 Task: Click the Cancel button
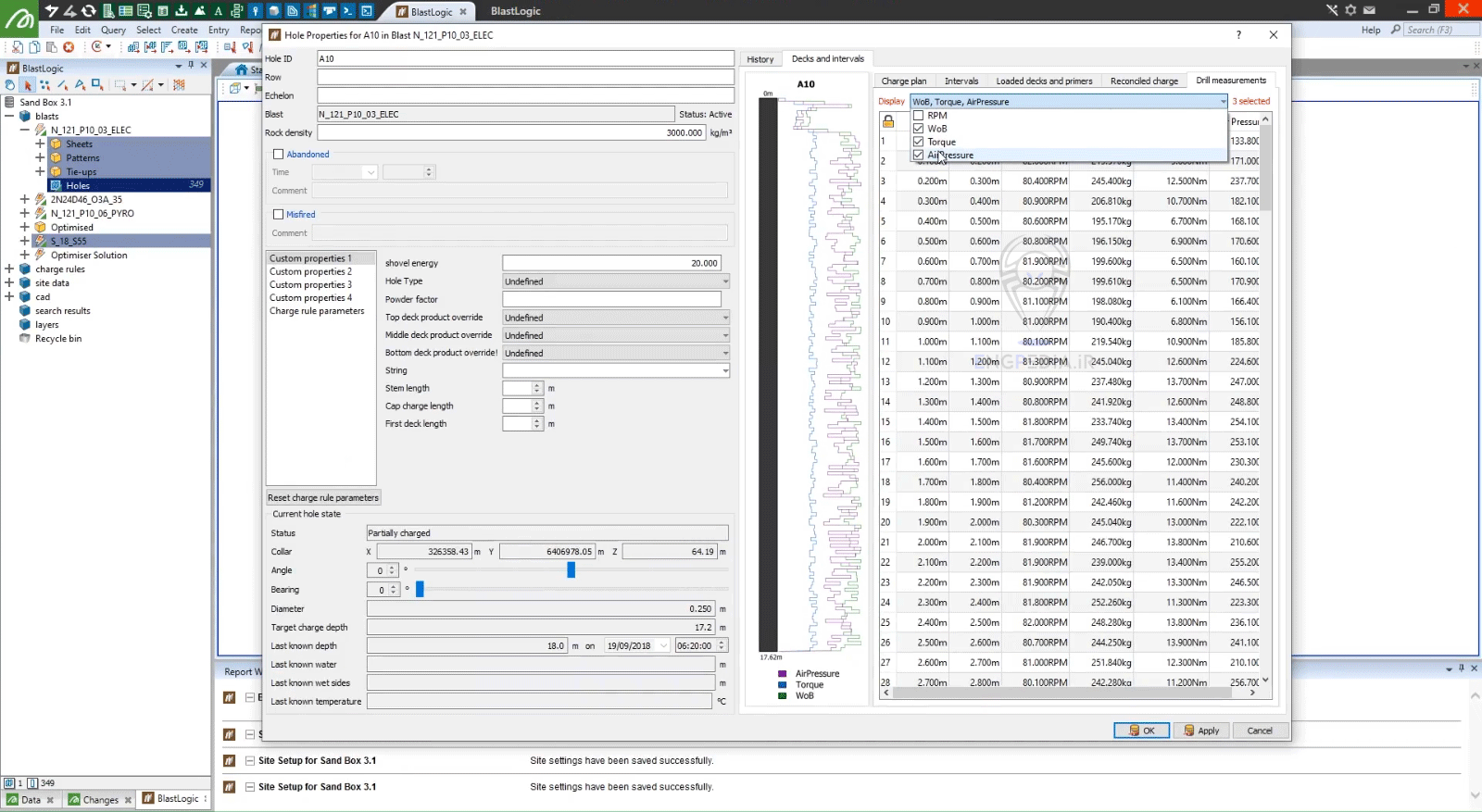(x=1260, y=731)
